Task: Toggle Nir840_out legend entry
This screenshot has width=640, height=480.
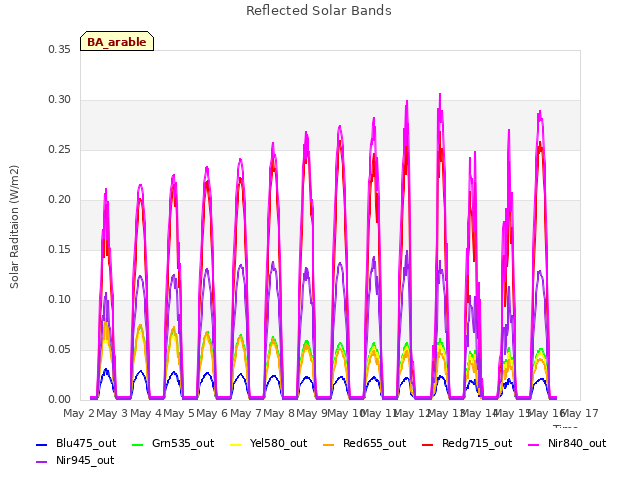Action: click(x=567, y=444)
